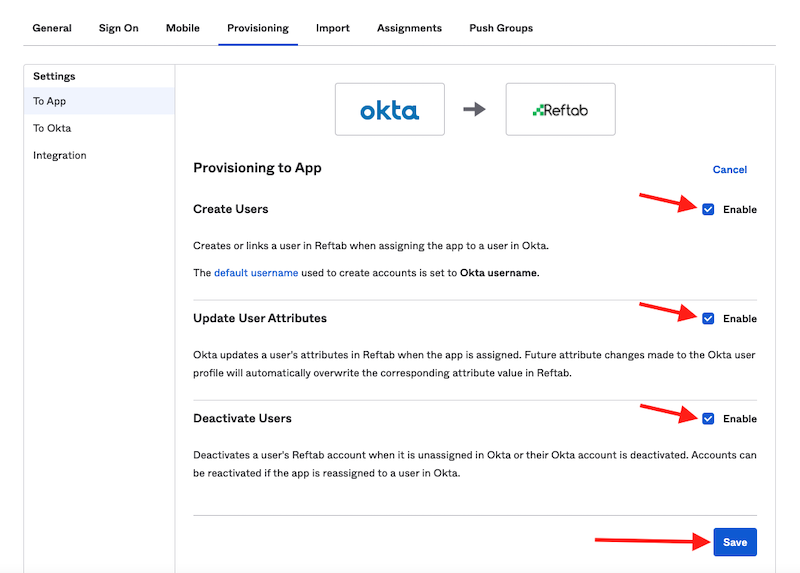The height and width of the screenshot is (573, 800).
Task: Click the Create Users heading
Action: point(231,209)
